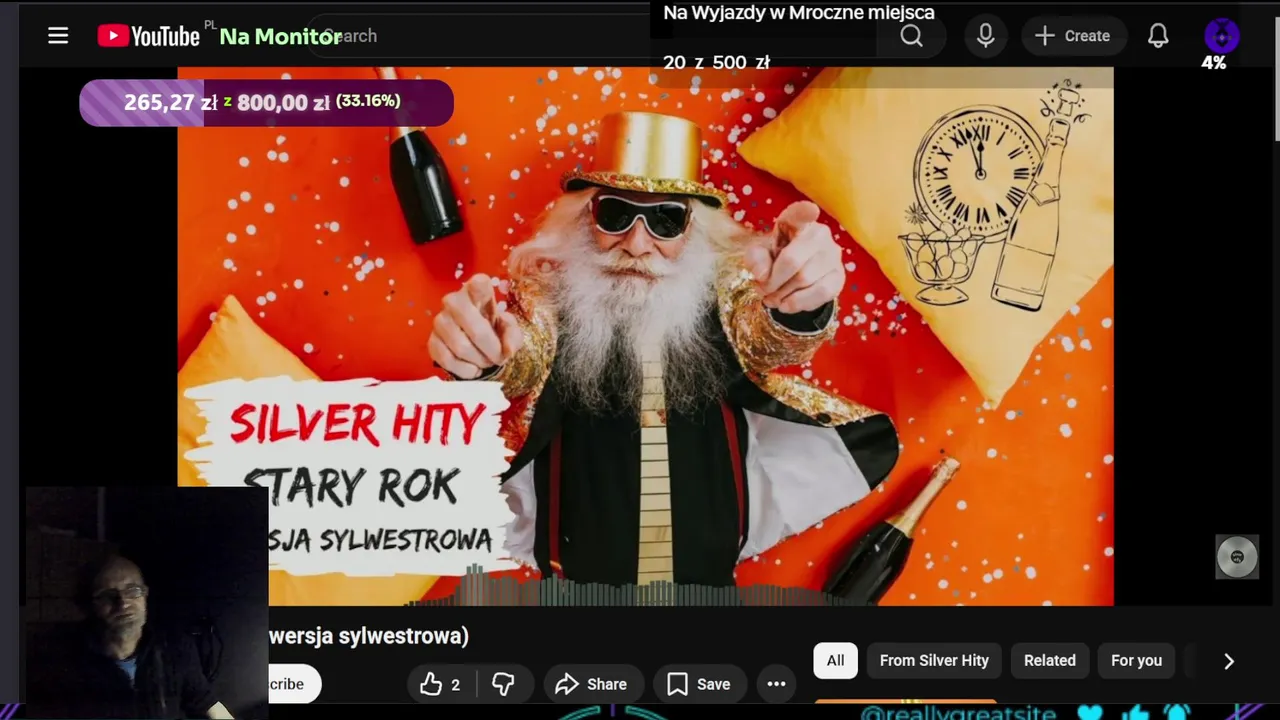Show more filter chips with right arrow
The width and height of the screenshot is (1280, 720).
[1229, 661]
